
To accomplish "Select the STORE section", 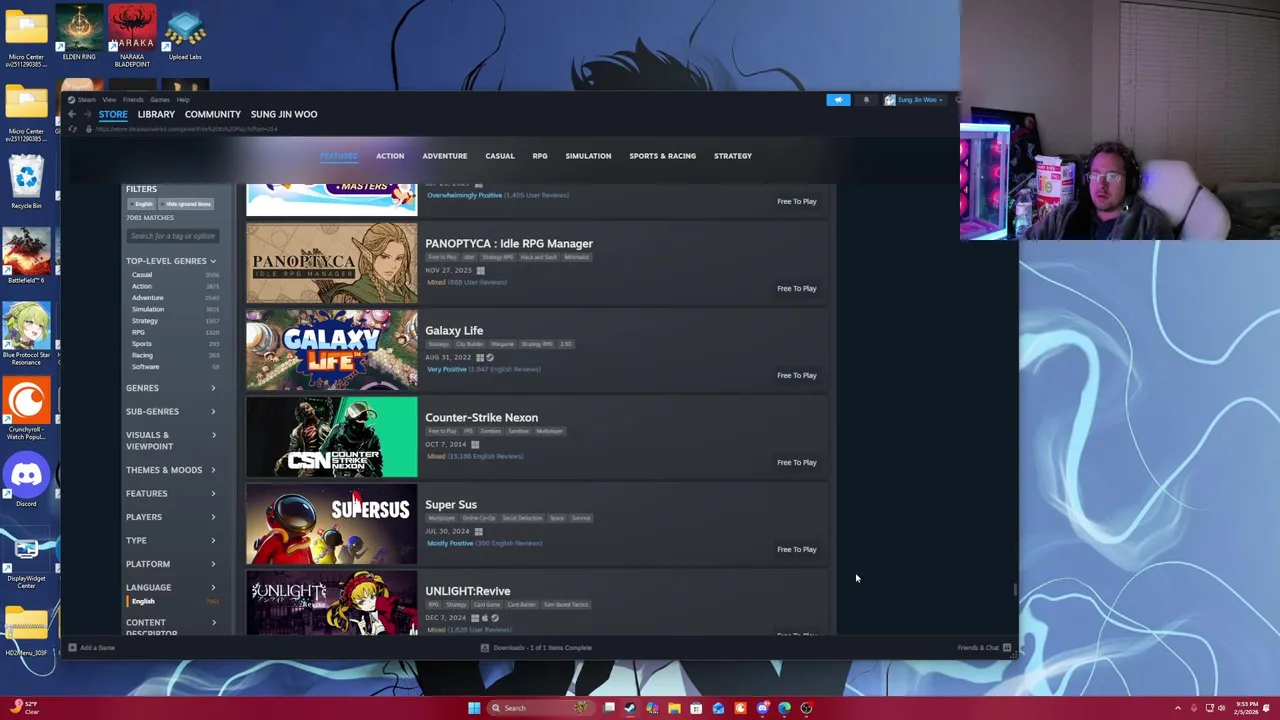I will pyautogui.click(x=113, y=114).
